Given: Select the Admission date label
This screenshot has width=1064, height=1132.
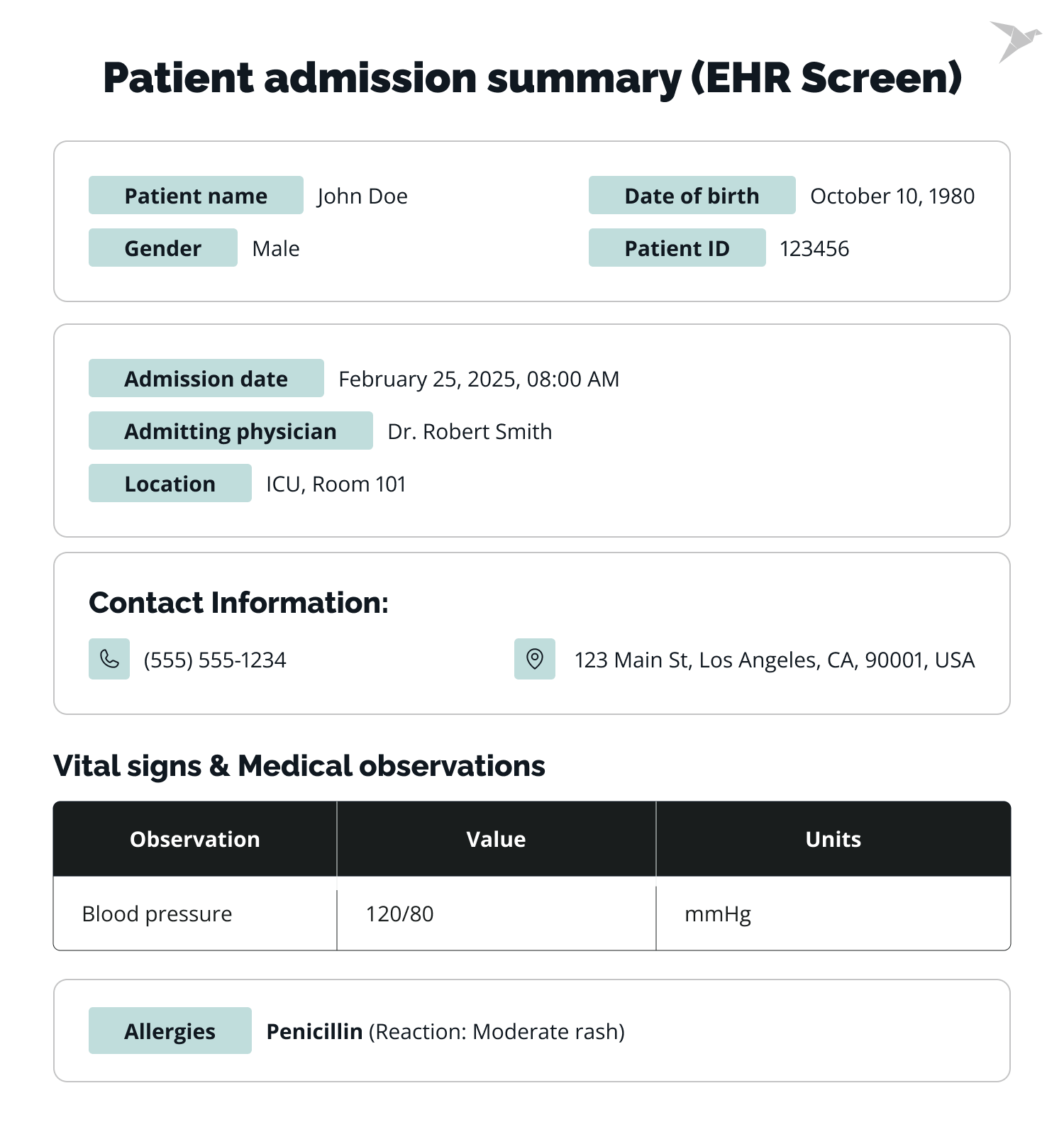Looking at the screenshot, I should pos(206,379).
